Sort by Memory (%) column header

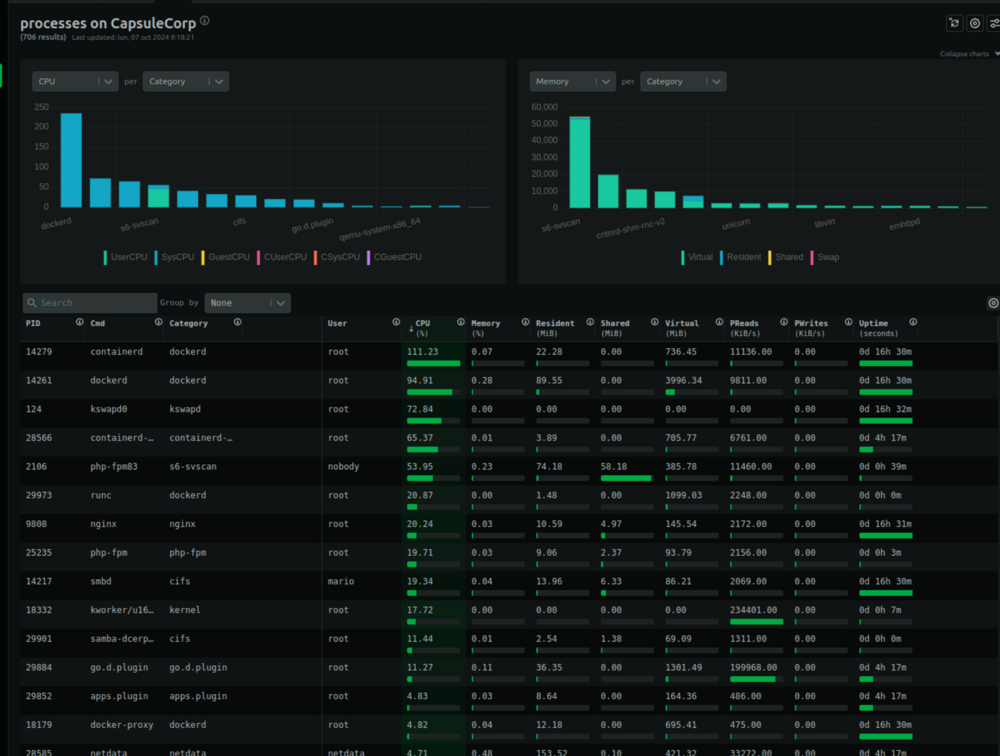click(486, 328)
